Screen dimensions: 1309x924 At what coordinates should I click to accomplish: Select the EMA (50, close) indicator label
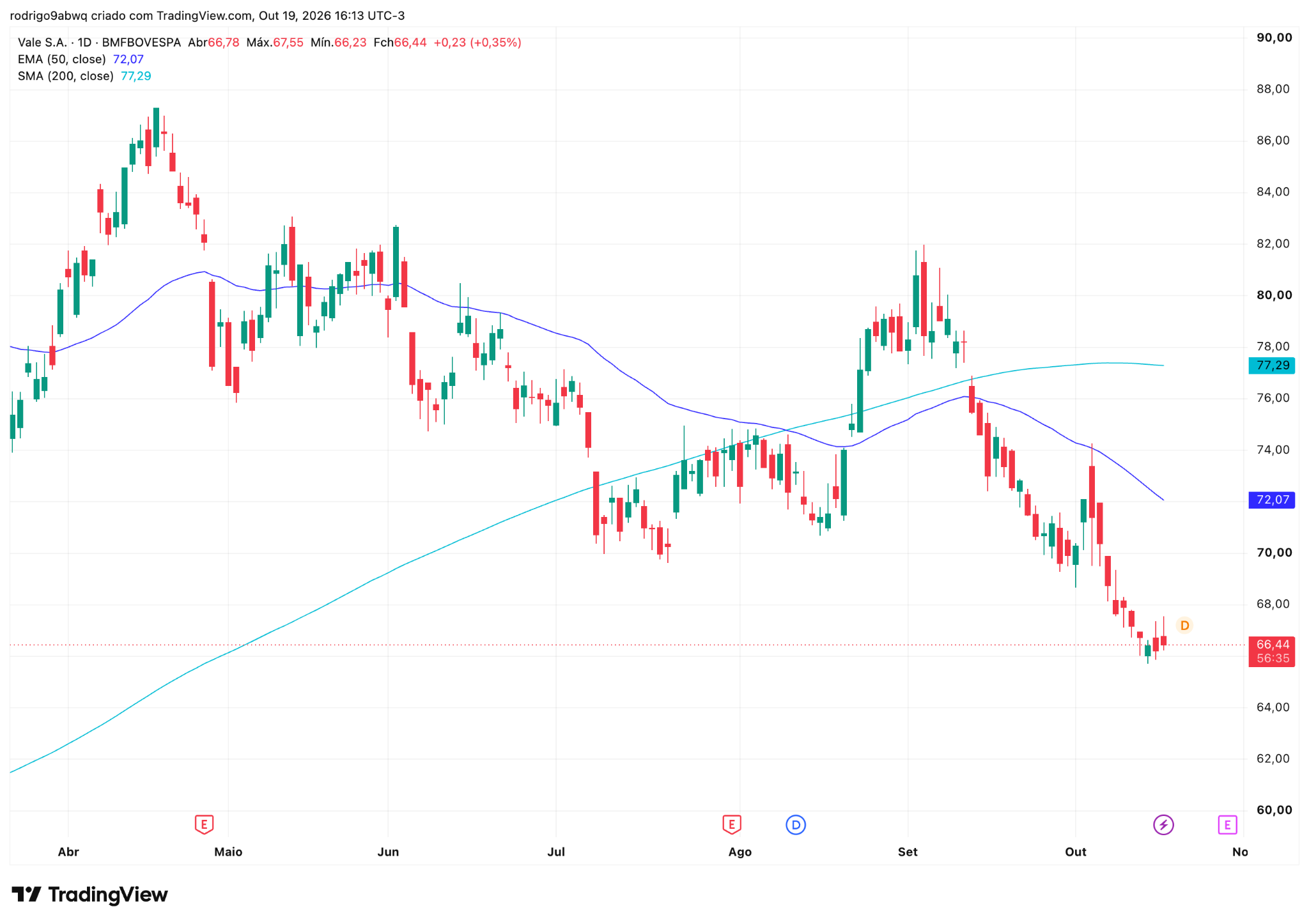coord(62,59)
